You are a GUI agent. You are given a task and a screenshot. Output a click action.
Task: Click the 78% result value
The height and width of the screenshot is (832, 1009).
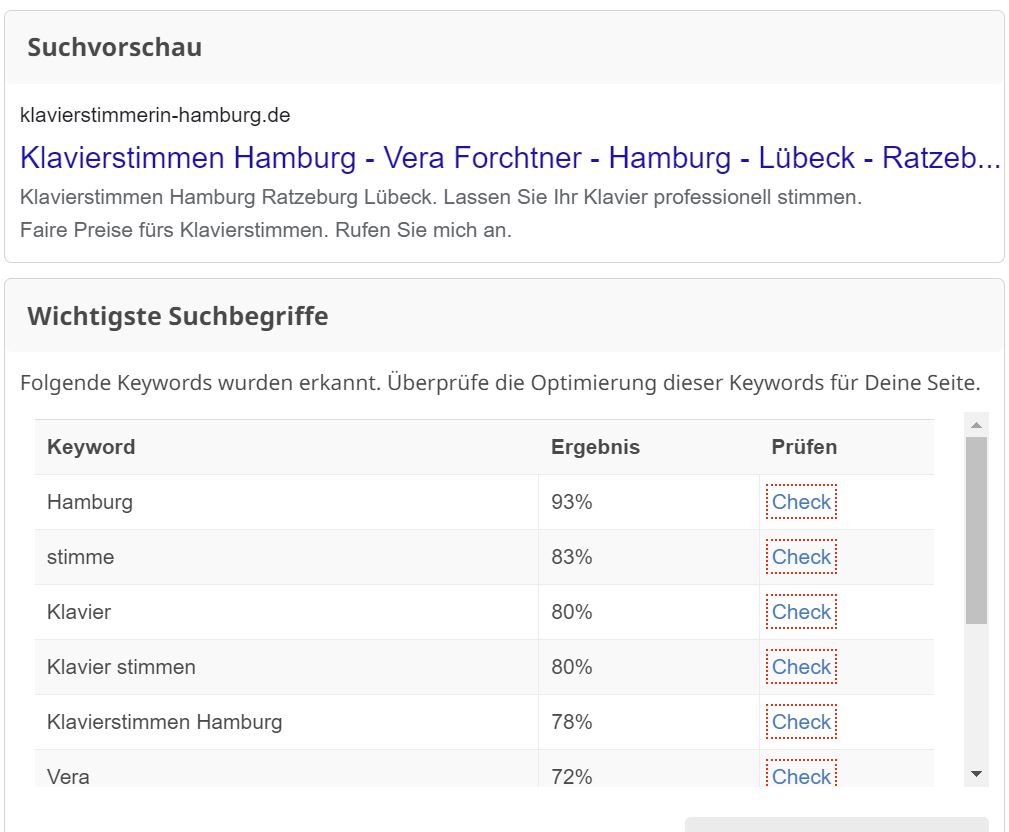click(571, 722)
